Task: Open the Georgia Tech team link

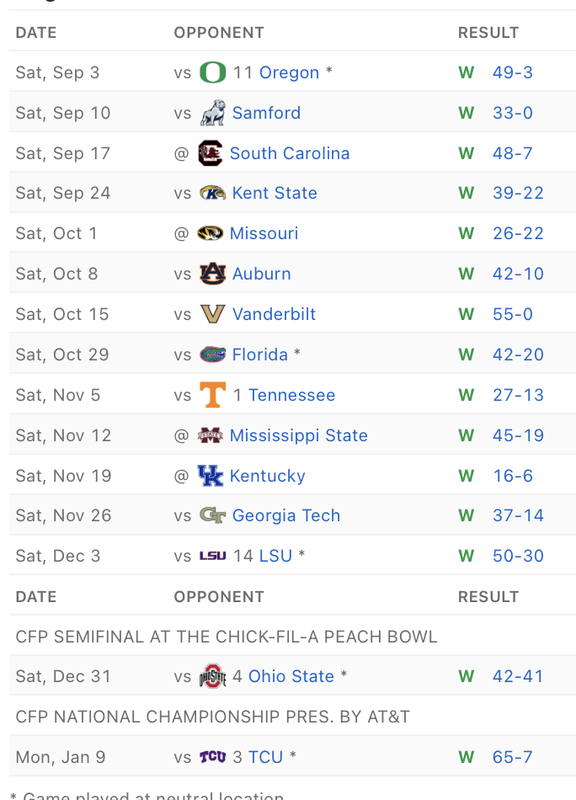Action: (x=286, y=515)
